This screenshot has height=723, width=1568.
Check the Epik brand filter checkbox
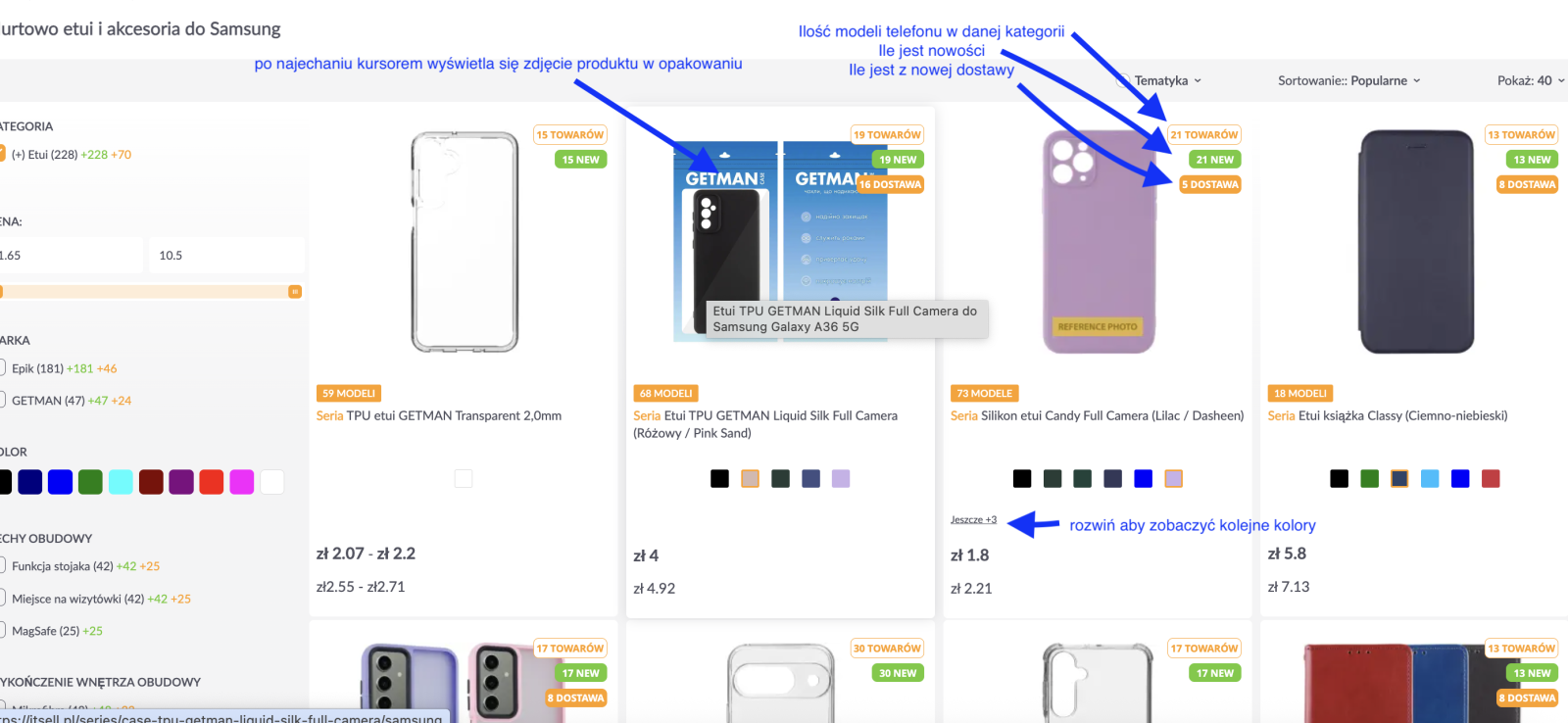coord(2,368)
